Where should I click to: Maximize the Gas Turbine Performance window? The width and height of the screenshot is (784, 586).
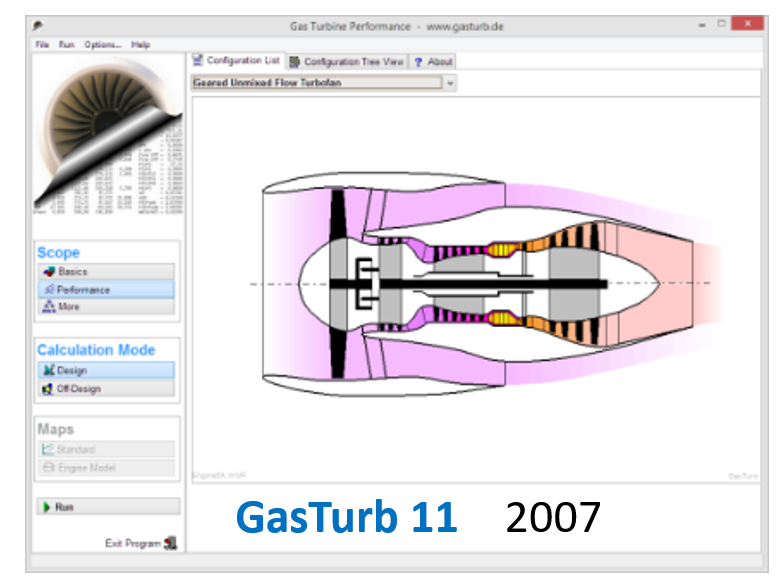pos(721,24)
